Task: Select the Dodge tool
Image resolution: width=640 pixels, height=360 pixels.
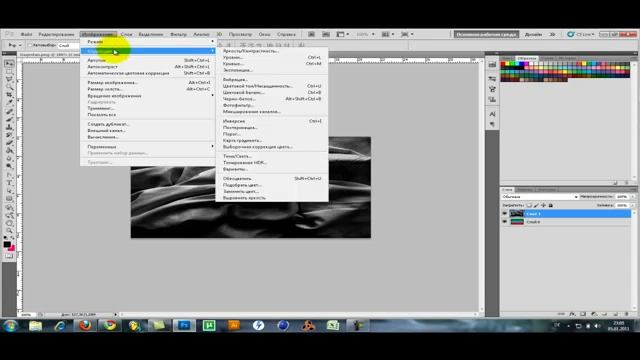Action: [9, 166]
